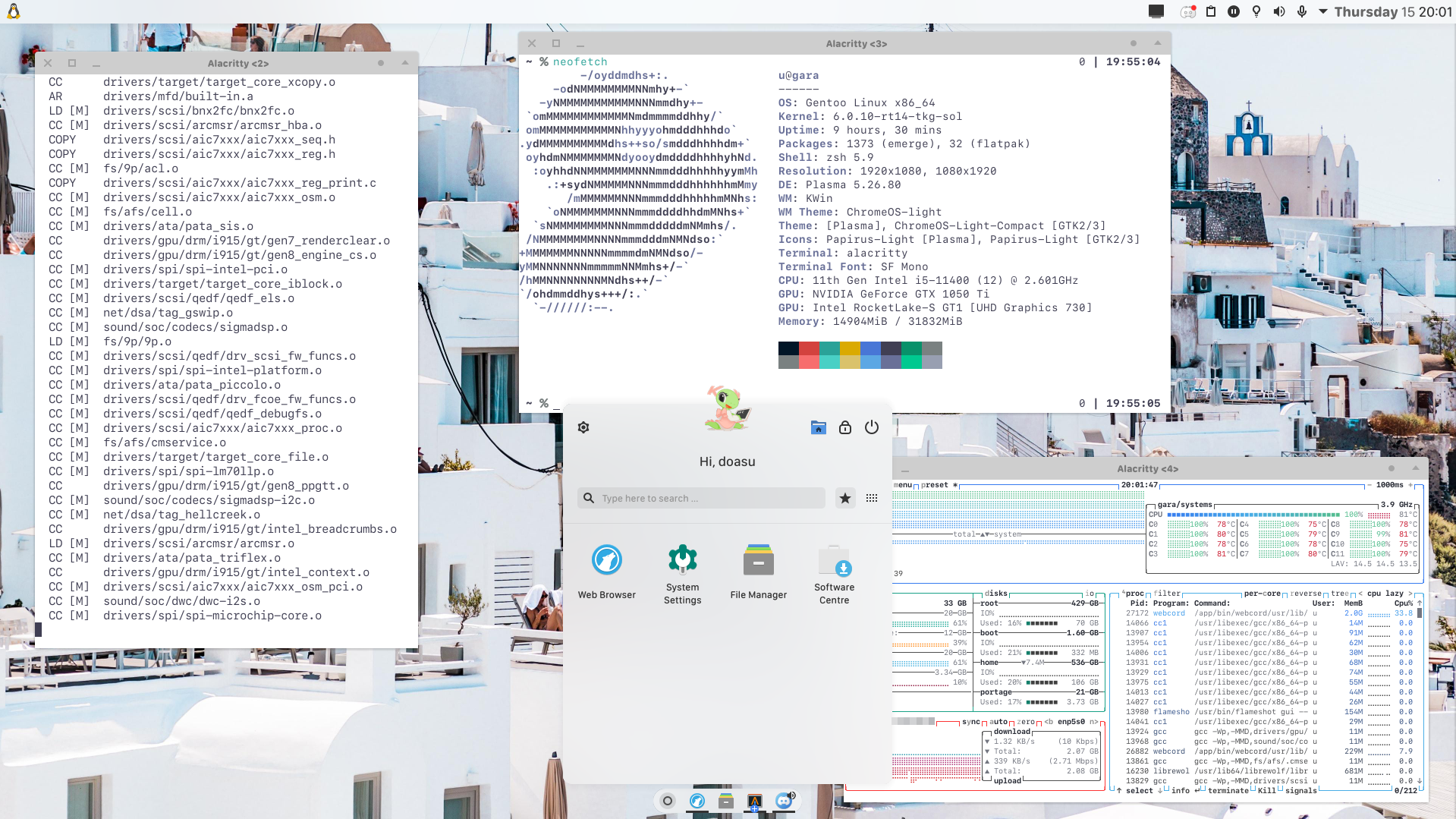Open the File Manager app
Screen dimensions: 1456x819
tap(758, 560)
